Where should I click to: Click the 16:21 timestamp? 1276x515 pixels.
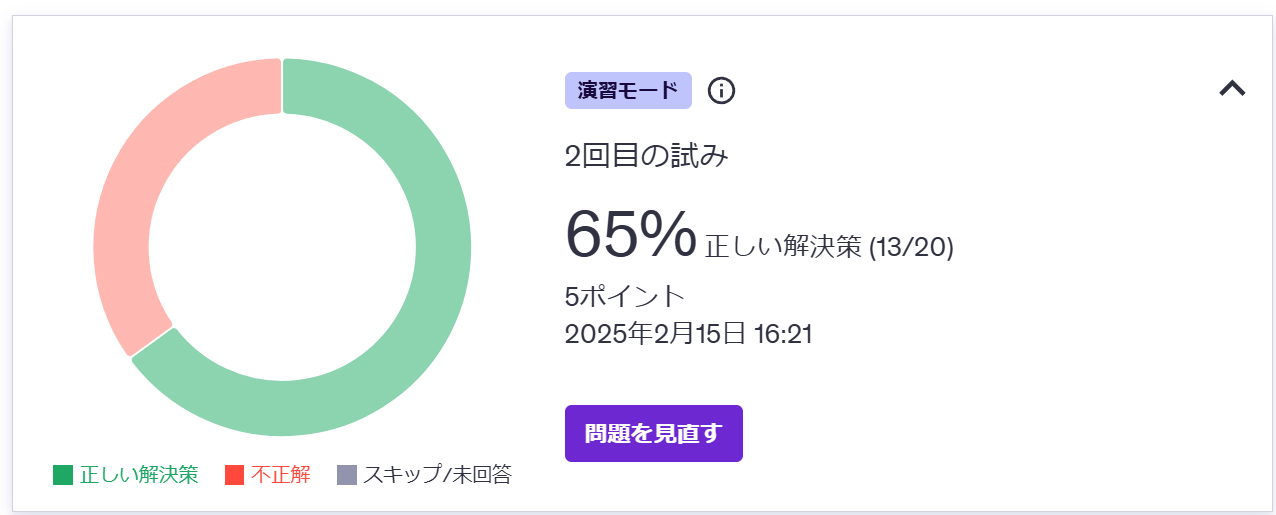coord(782,333)
